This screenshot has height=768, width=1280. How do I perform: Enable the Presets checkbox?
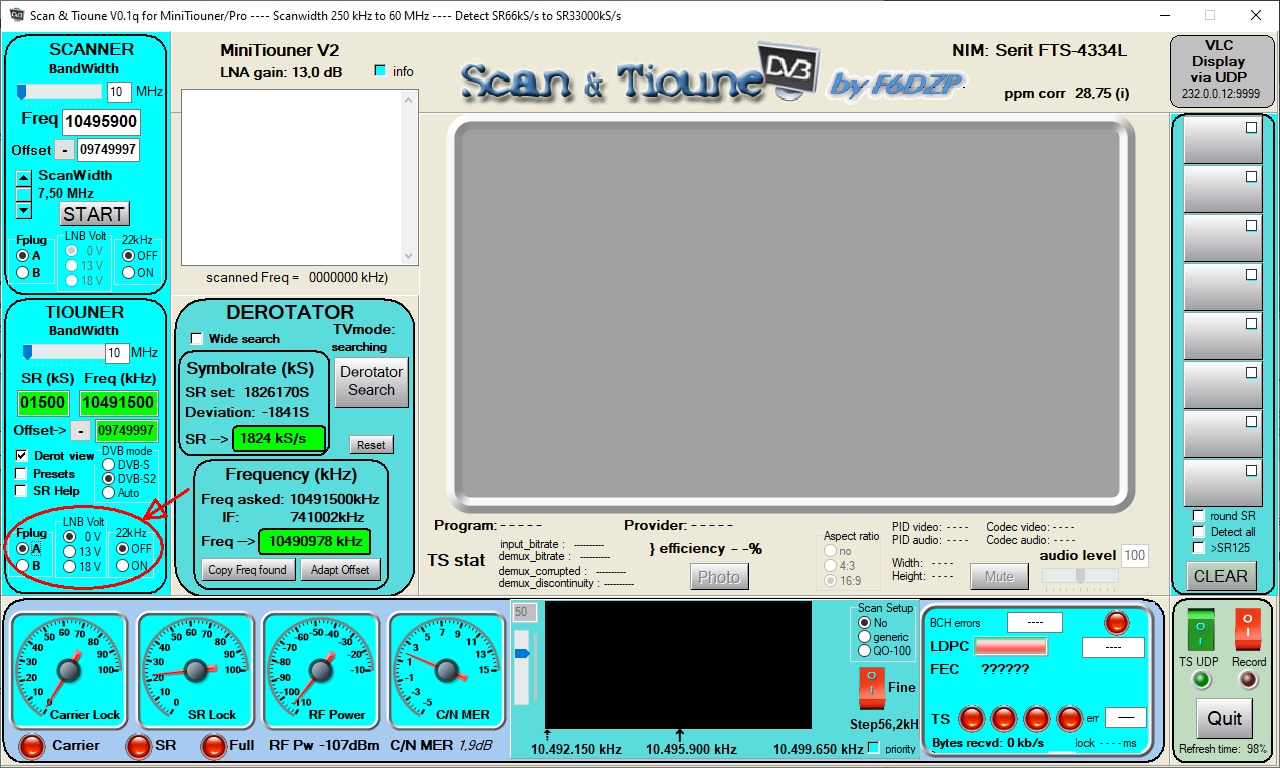pos(21,473)
